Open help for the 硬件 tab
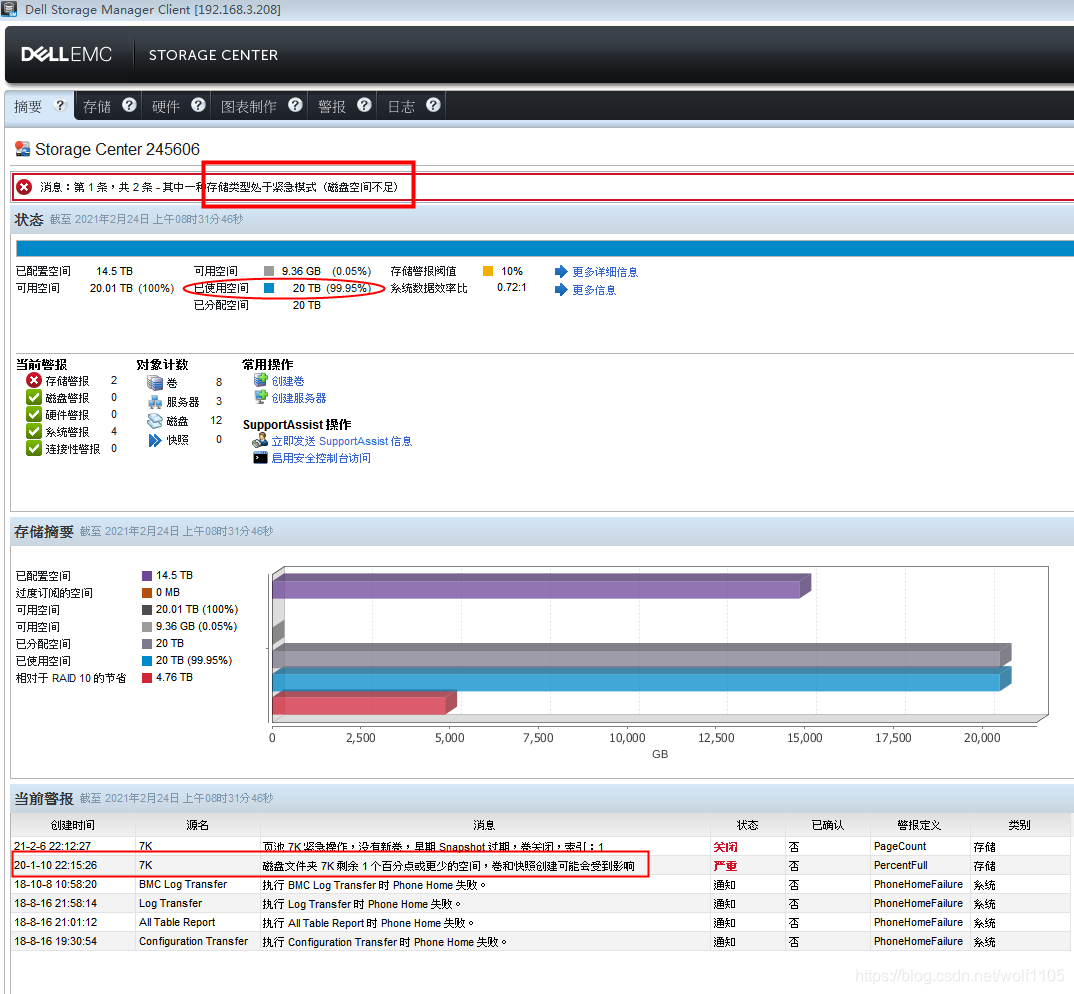Screen dimensions: 1074x994 pyautogui.click(x=198, y=105)
